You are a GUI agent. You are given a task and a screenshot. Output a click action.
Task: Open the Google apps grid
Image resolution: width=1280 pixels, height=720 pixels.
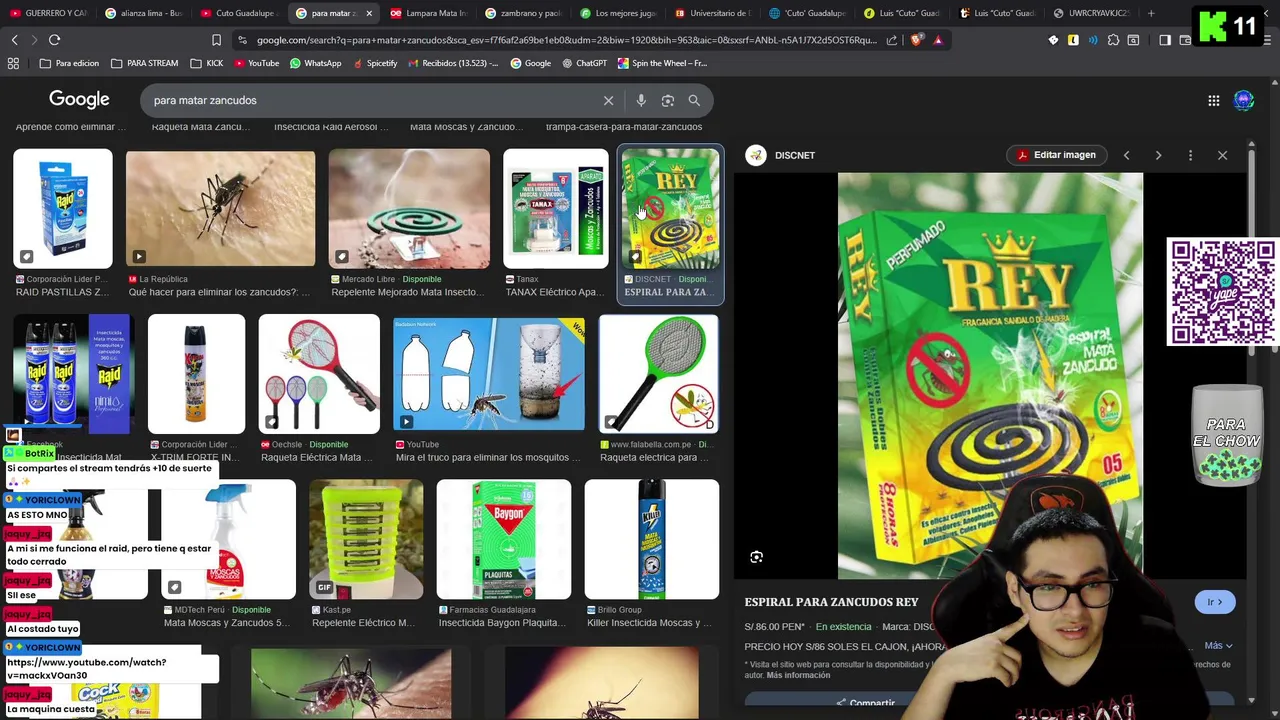(x=1213, y=100)
